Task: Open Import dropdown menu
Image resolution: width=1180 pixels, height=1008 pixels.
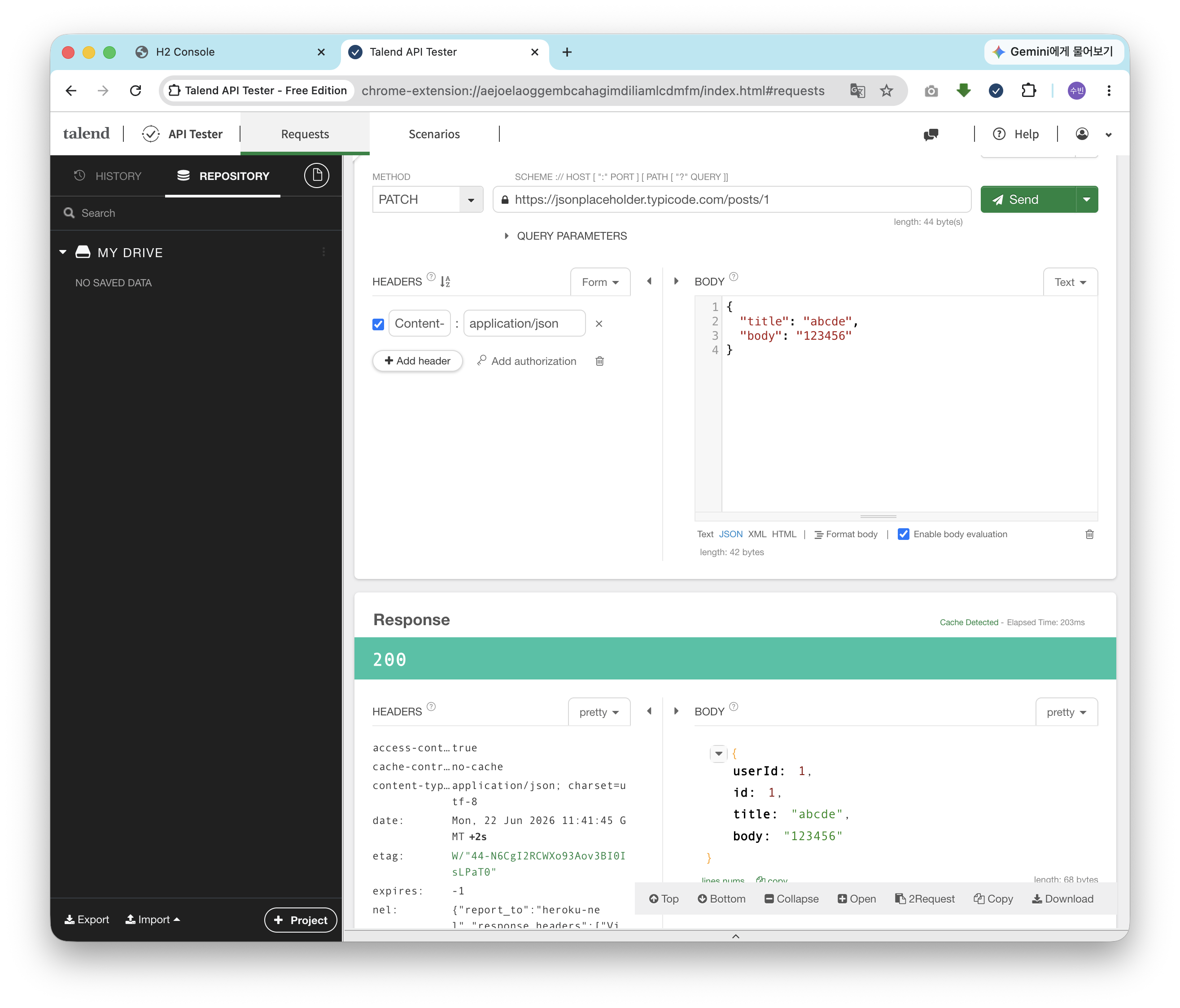Action: 153,920
